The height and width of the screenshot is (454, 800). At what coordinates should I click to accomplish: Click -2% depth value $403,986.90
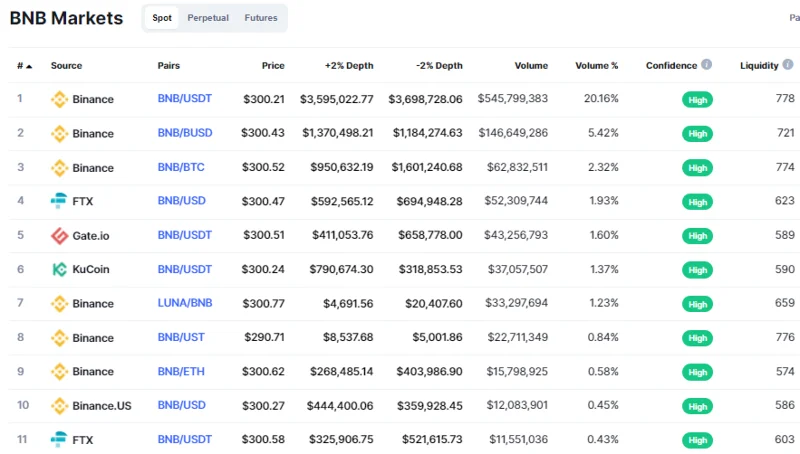430,371
